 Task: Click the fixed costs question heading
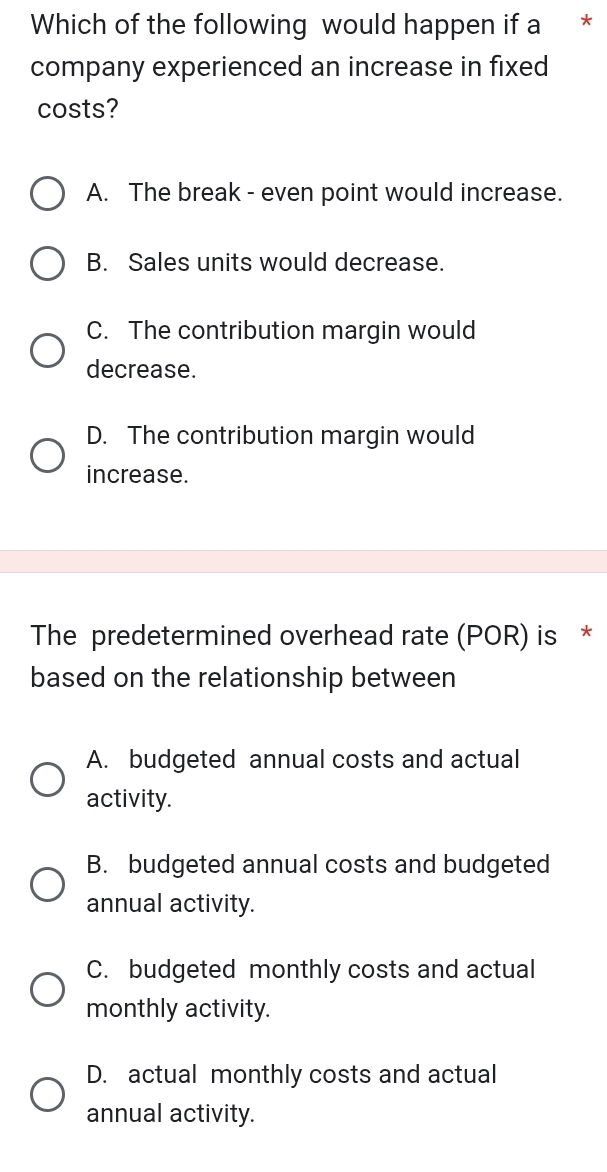(x=289, y=67)
